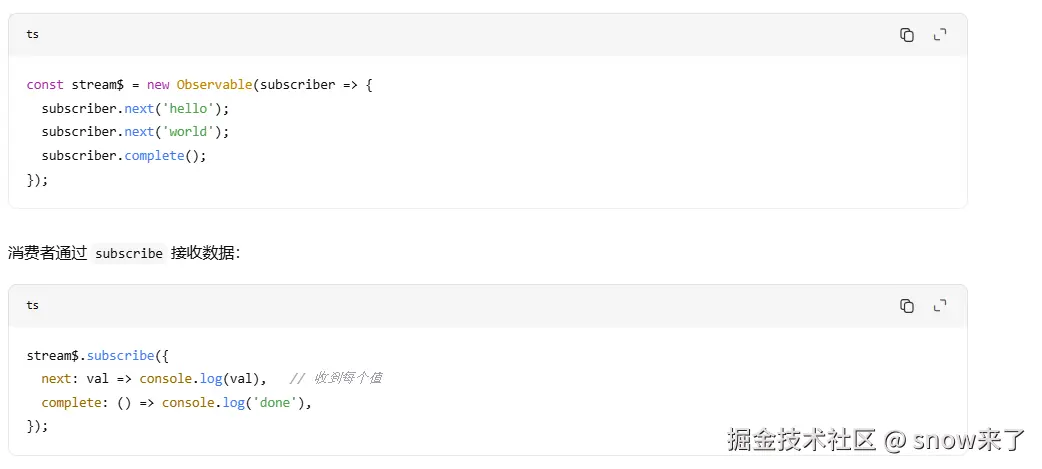This screenshot has width=1042, height=469.
Task: Click the complete: key in second block
Action: (72, 403)
